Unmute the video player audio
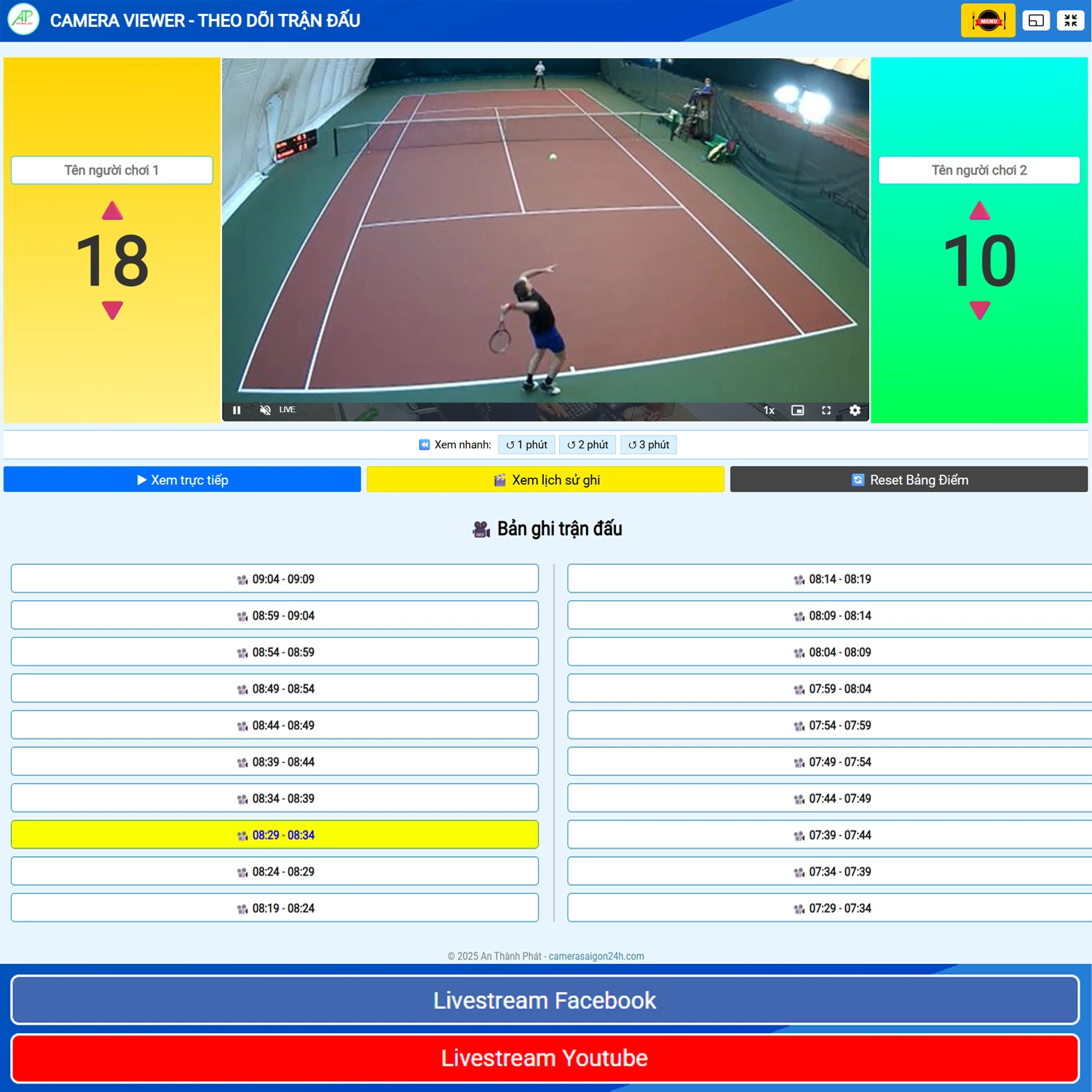 click(x=265, y=410)
